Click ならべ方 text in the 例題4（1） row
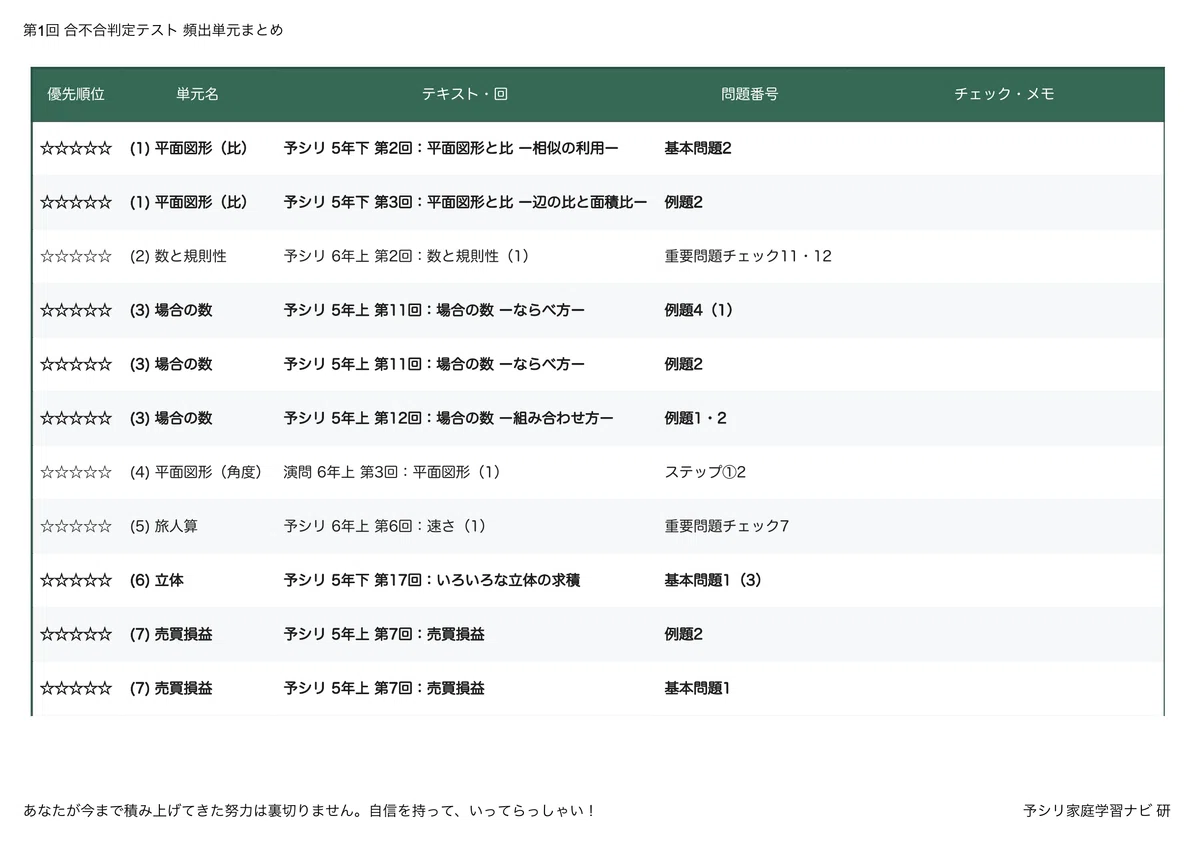The image size is (1200, 844). (541, 310)
